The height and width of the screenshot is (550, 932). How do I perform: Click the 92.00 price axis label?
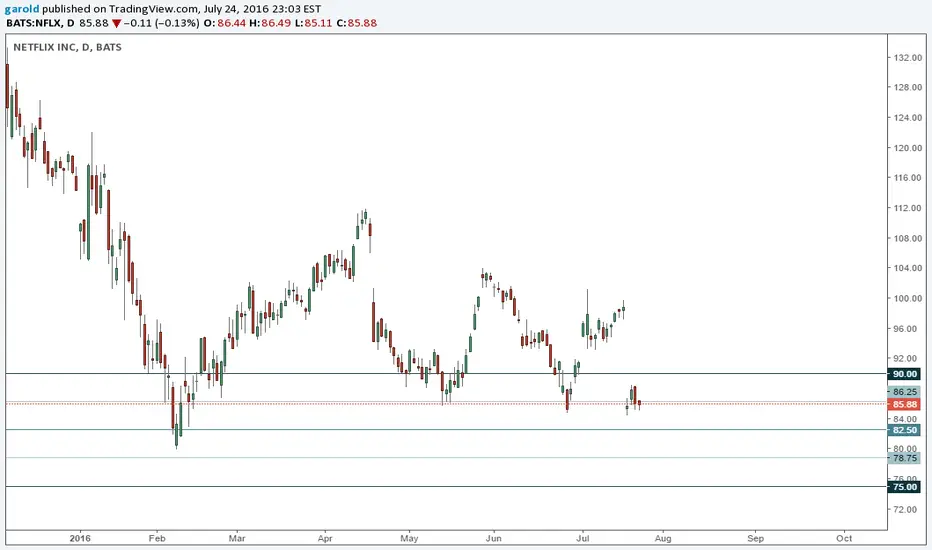point(907,358)
